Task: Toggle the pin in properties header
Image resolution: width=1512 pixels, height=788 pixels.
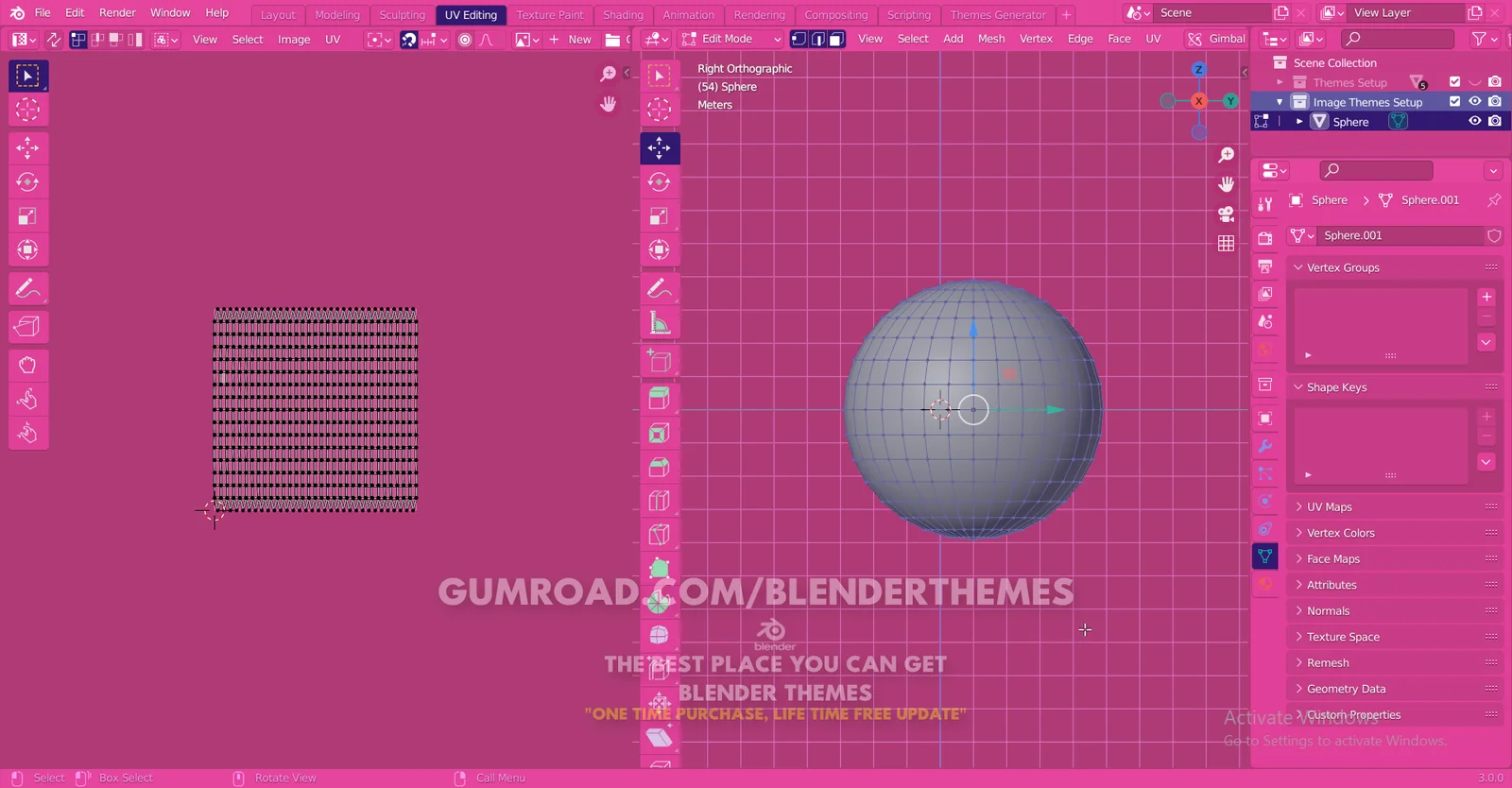Action: [1494, 200]
